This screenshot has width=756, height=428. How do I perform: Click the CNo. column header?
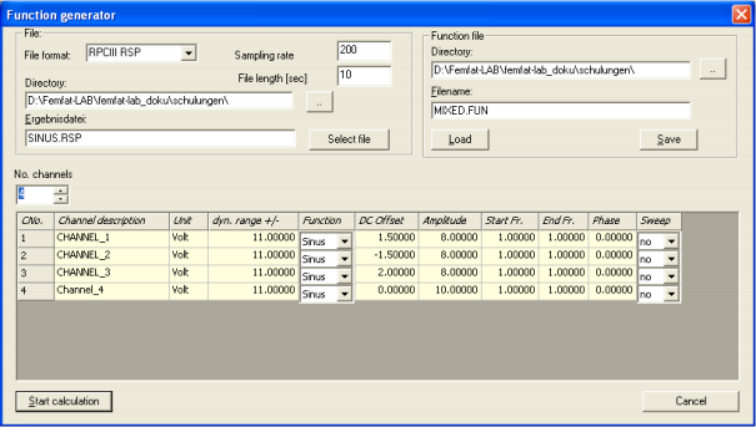click(36, 221)
